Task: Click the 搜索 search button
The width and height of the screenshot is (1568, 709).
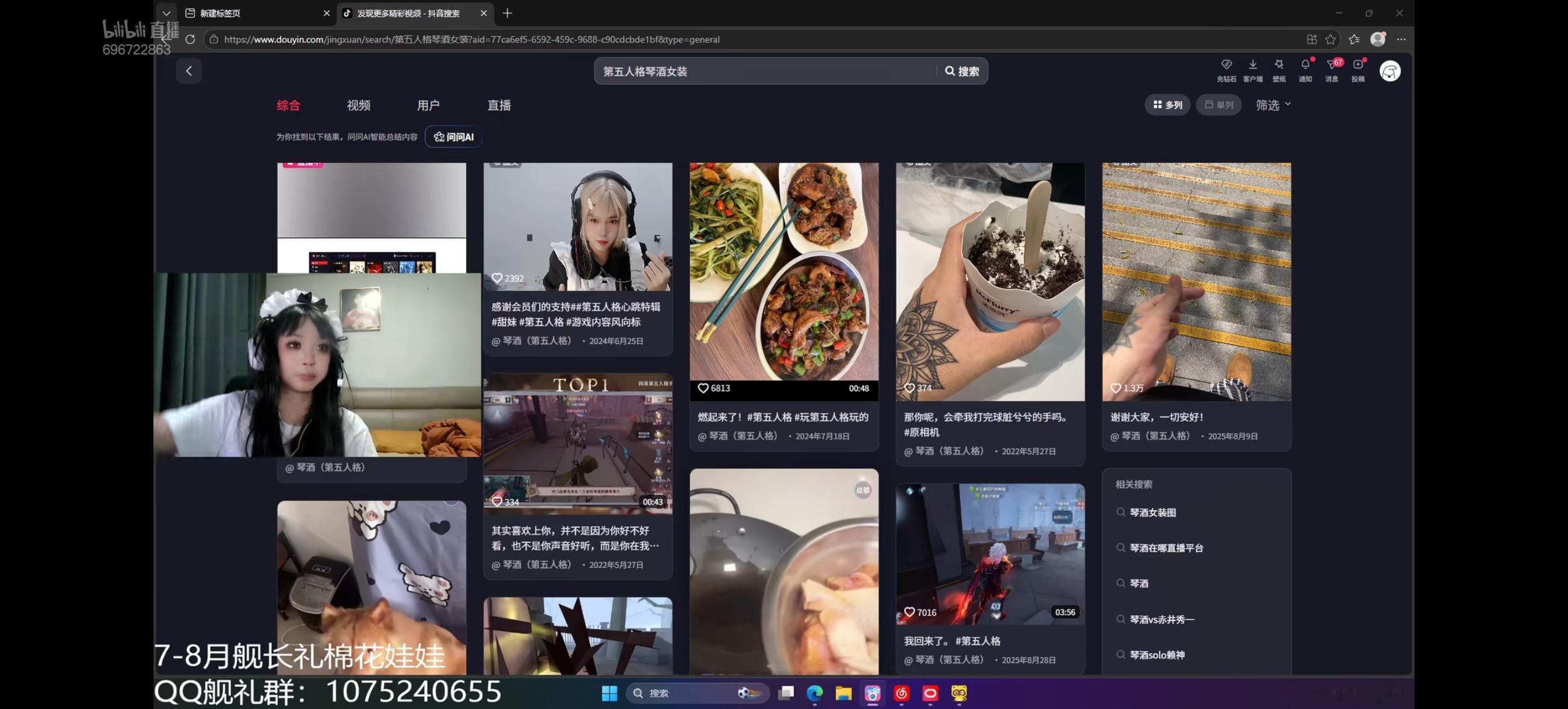Action: (962, 71)
